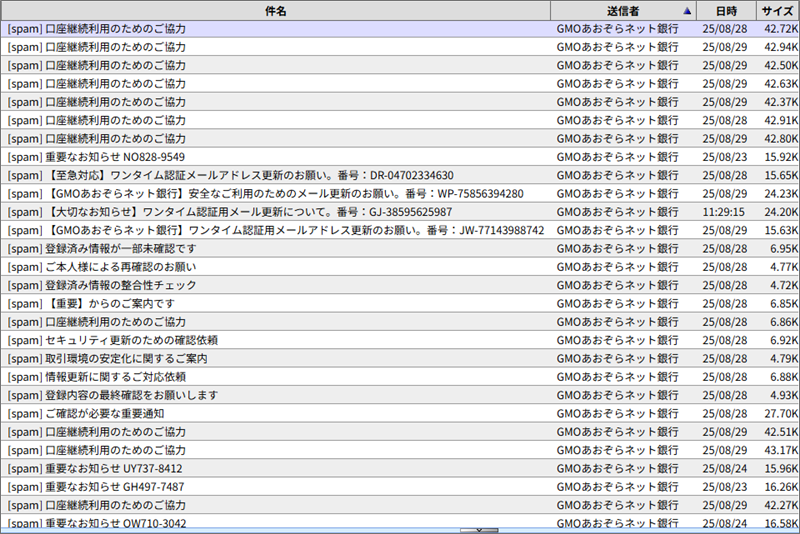
Task: Select the 口座継続利用 message sized 42.51K
Action: point(400,433)
